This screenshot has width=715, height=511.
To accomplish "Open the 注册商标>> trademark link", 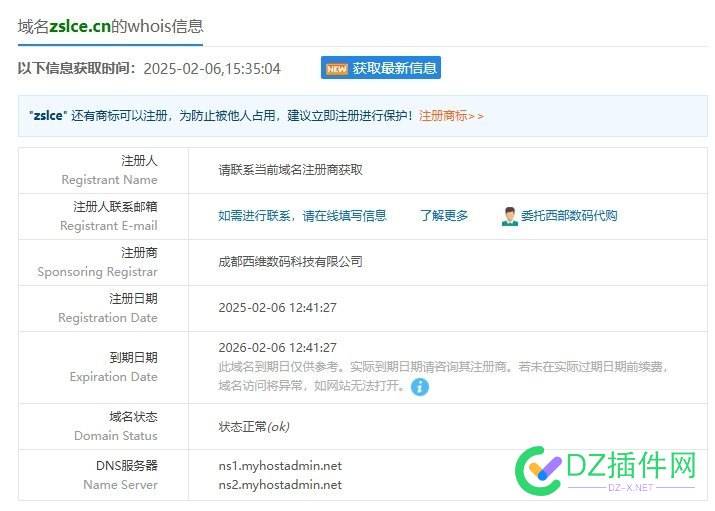I will 451,116.
